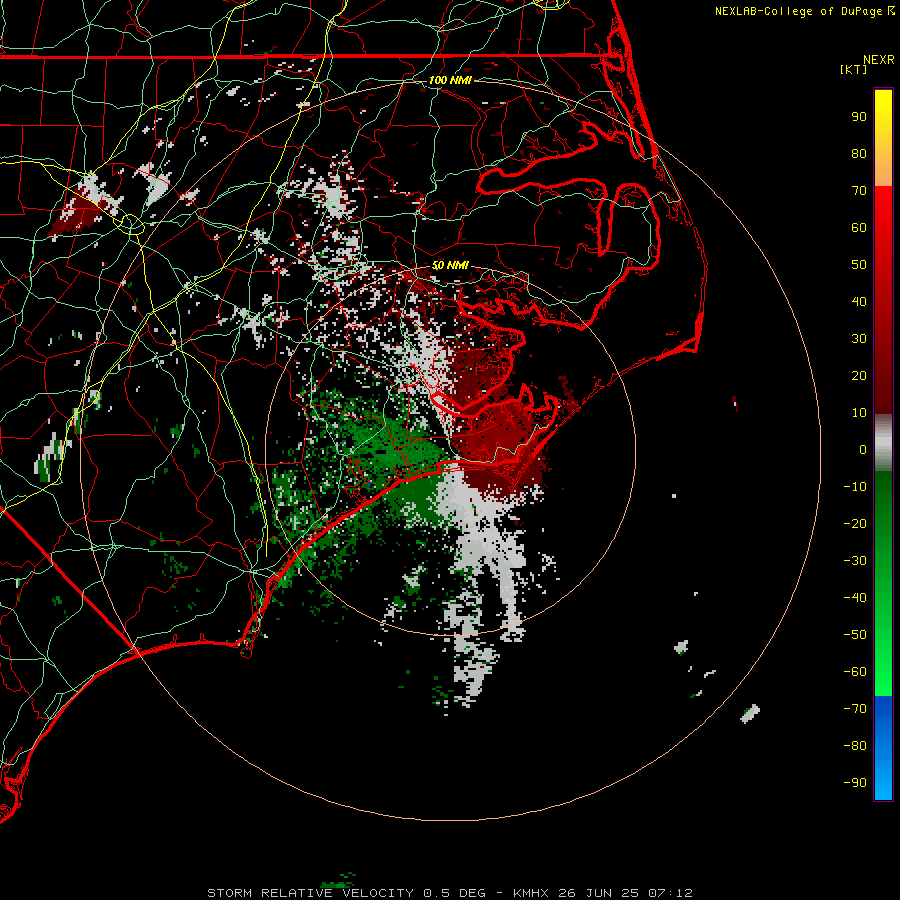Image resolution: width=900 pixels, height=900 pixels.
Task: Select the -20 value on the scale
Action: click(855, 524)
